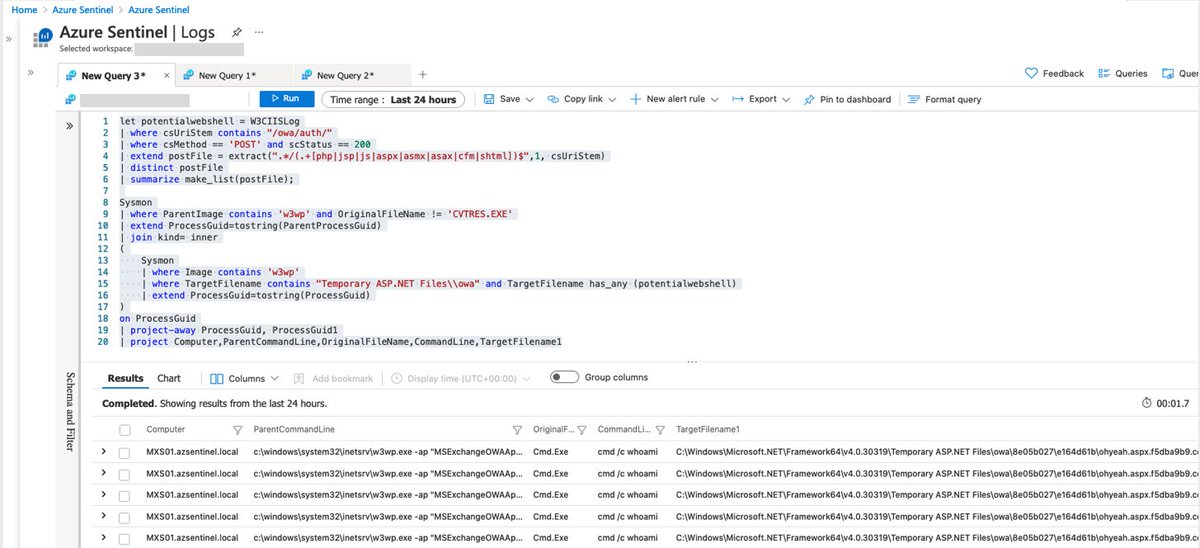Expand the Schema and Filter side pane
This screenshot has width=1200, height=548.
click(70, 126)
